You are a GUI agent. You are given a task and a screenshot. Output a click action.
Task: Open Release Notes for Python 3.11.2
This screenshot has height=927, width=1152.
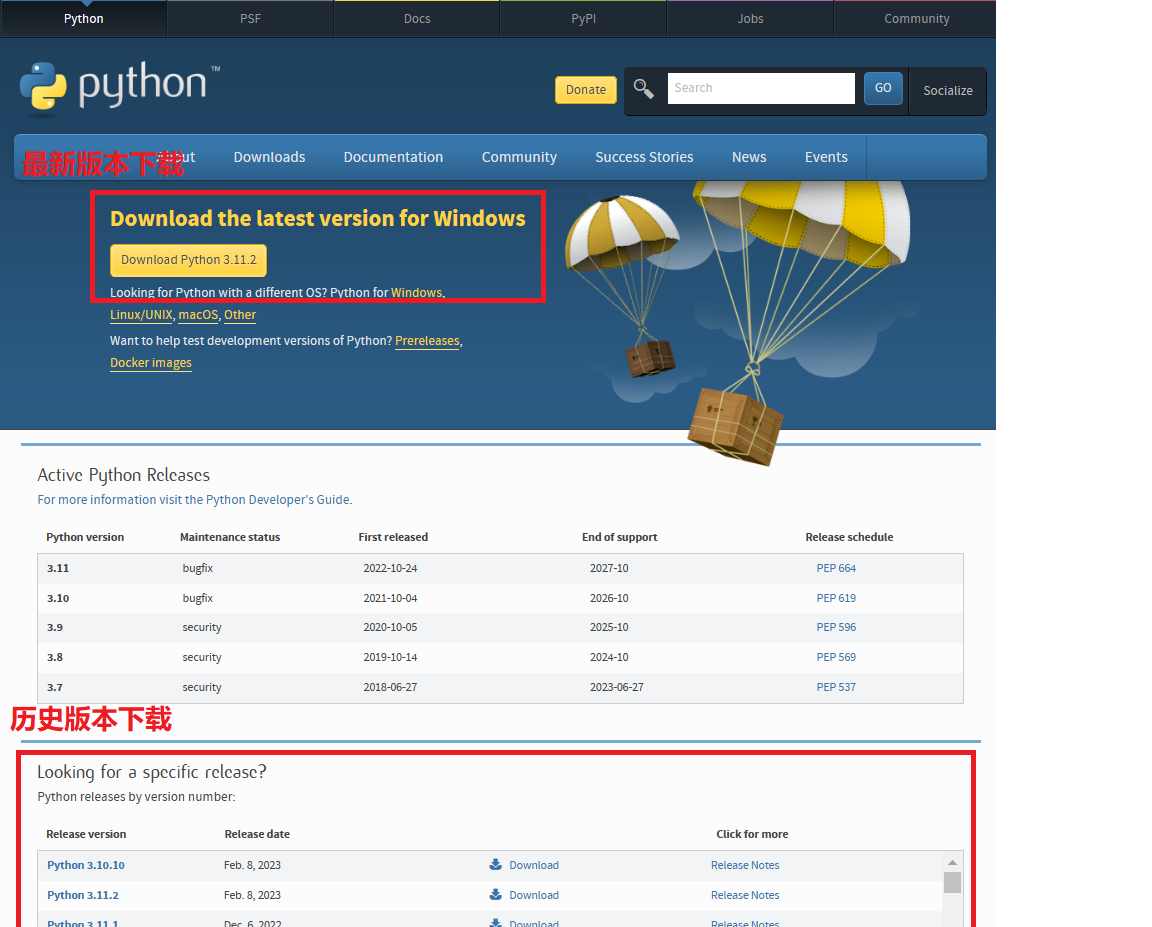coord(745,895)
